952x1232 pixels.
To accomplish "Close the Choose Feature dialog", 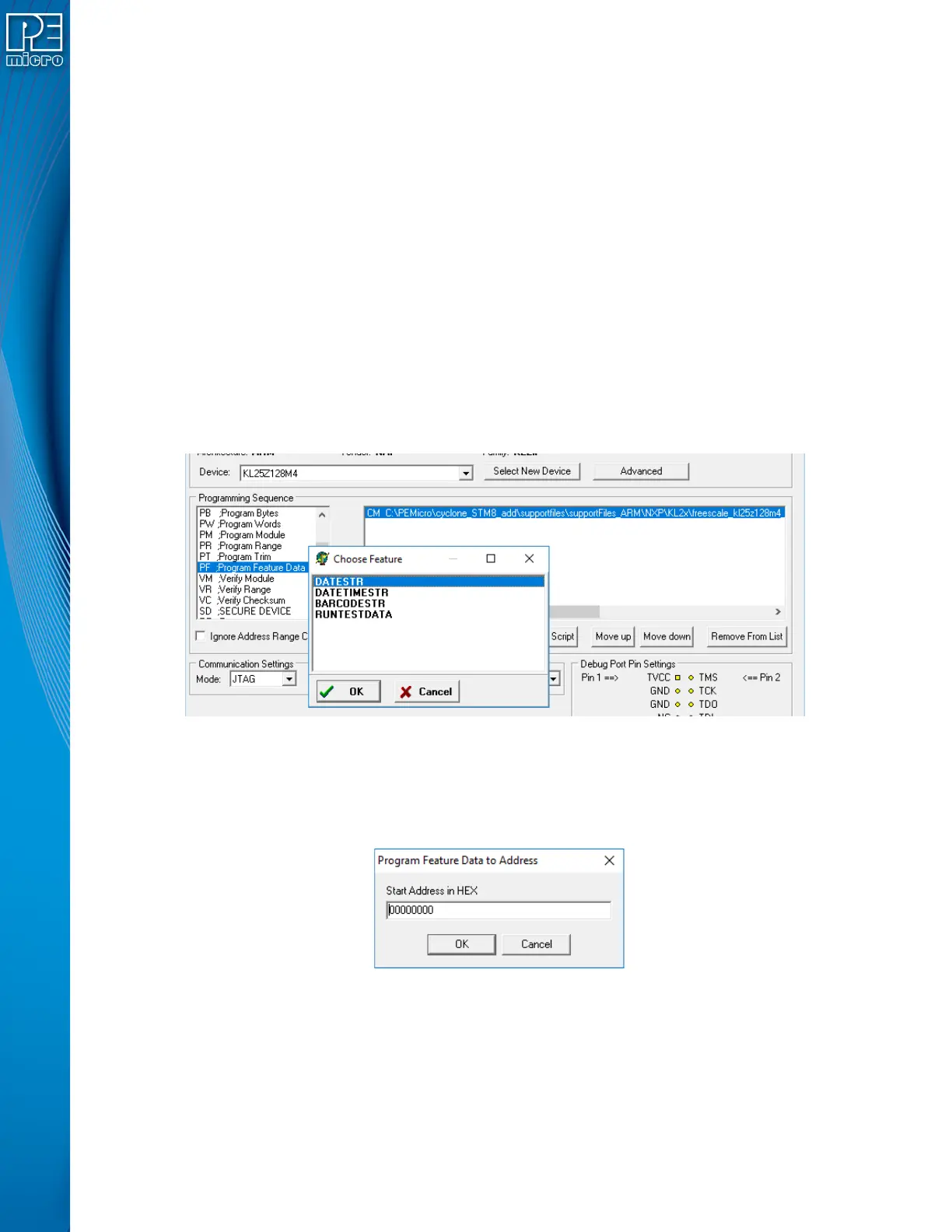I will tap(529, 558).
